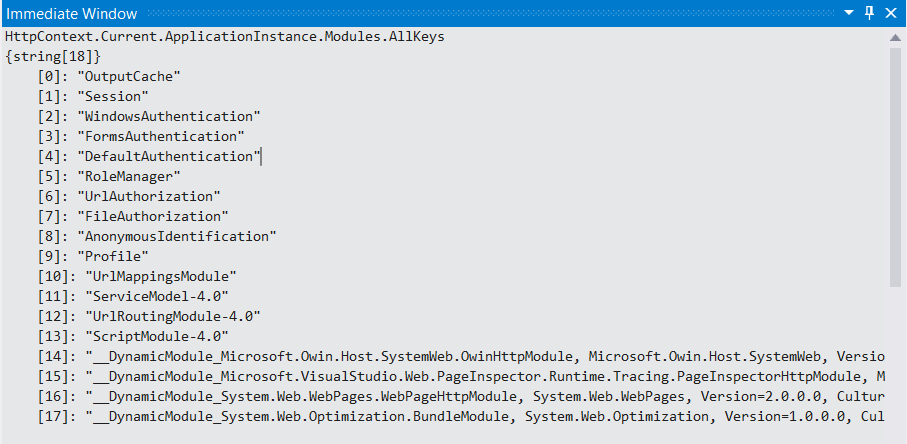Click the BundleModule entry at index 17
Image resolution: width=907 pixels, height=444 pixels.
461,416
